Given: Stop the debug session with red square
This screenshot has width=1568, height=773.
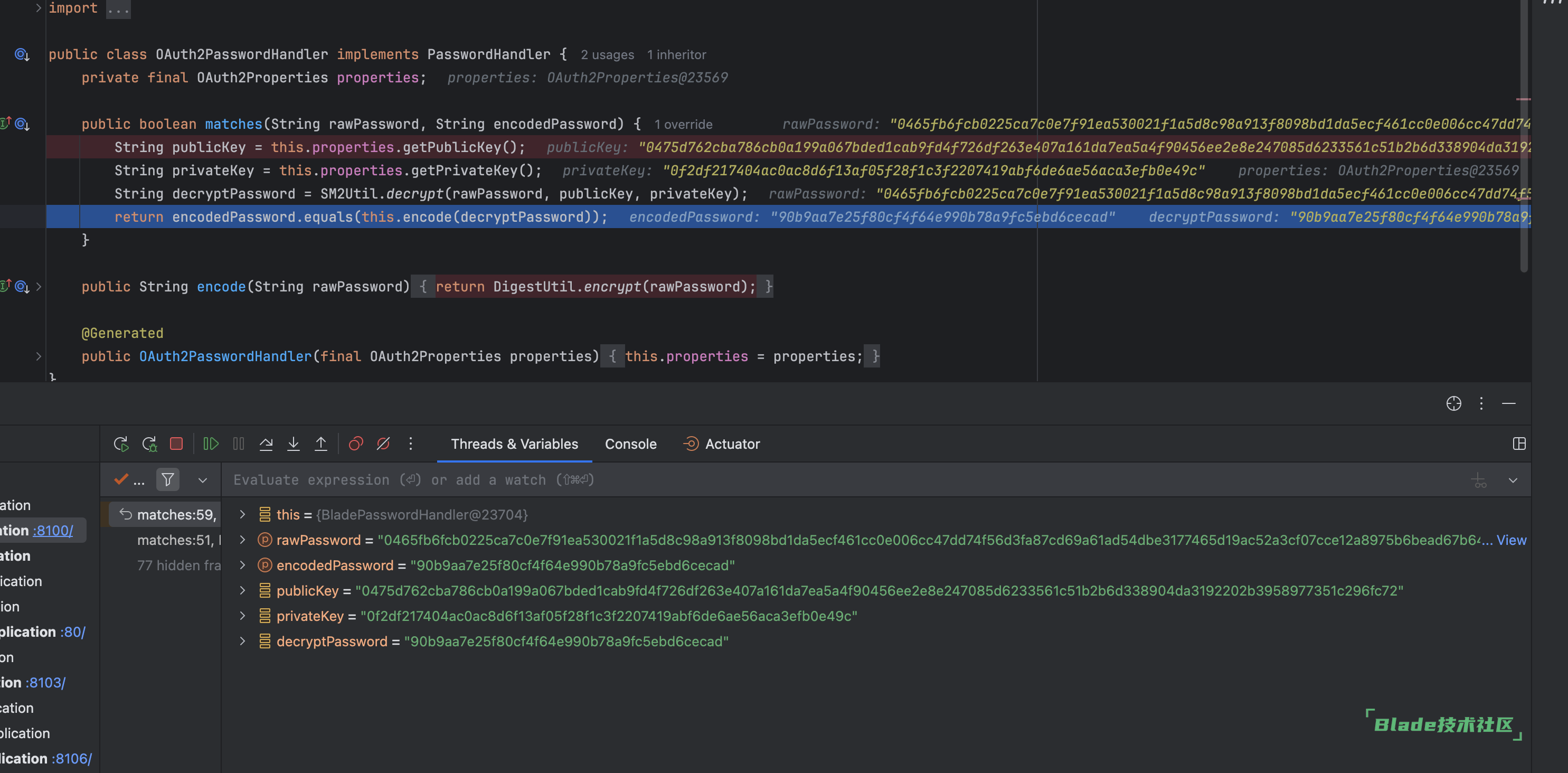Looking at the screenshot, I should [x=176, y=444].
